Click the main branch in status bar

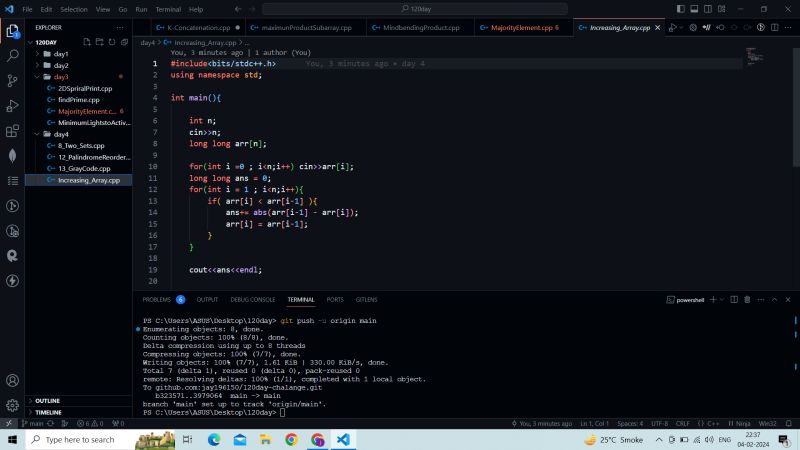[x=33, y=423]
